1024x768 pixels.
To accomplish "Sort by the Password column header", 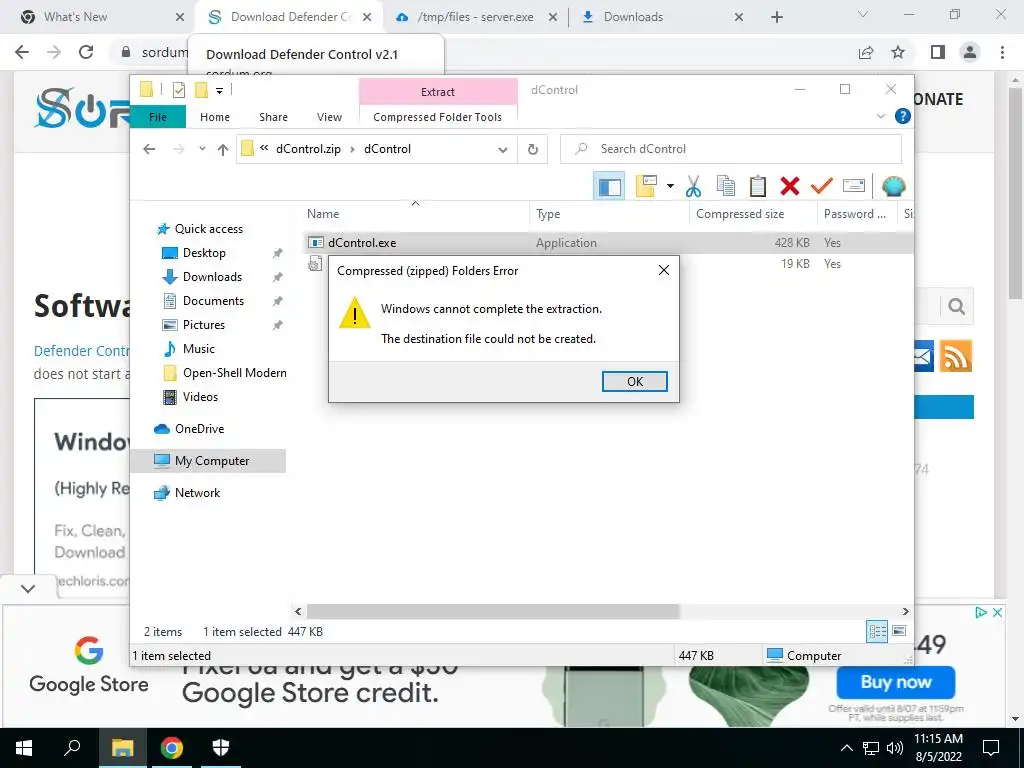I will pyautogui.click(x=855, y=214).
